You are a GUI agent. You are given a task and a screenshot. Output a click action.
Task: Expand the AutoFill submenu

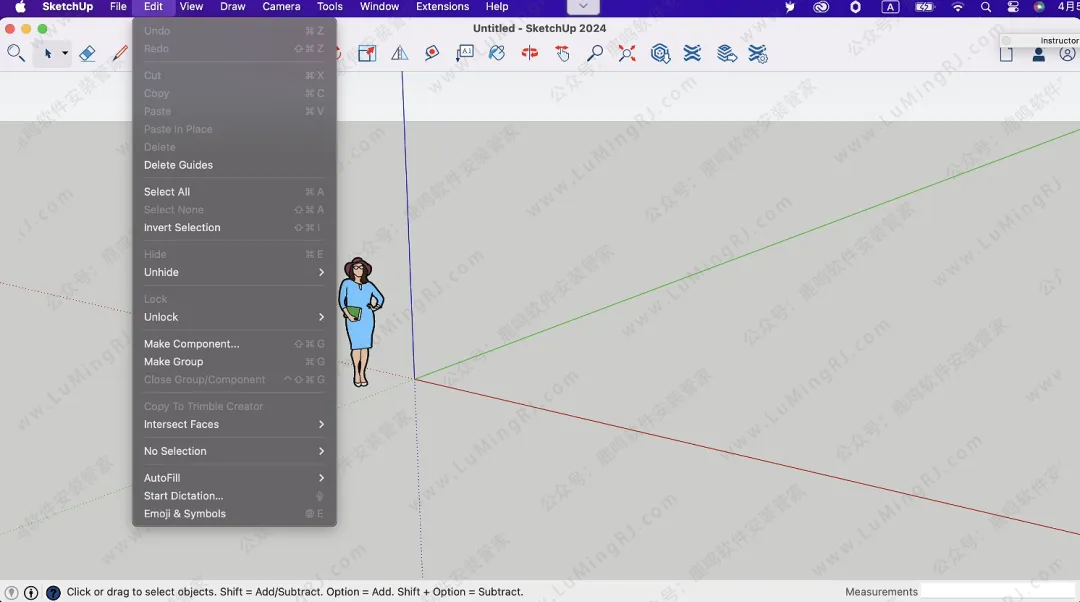(x=234, y=478)
